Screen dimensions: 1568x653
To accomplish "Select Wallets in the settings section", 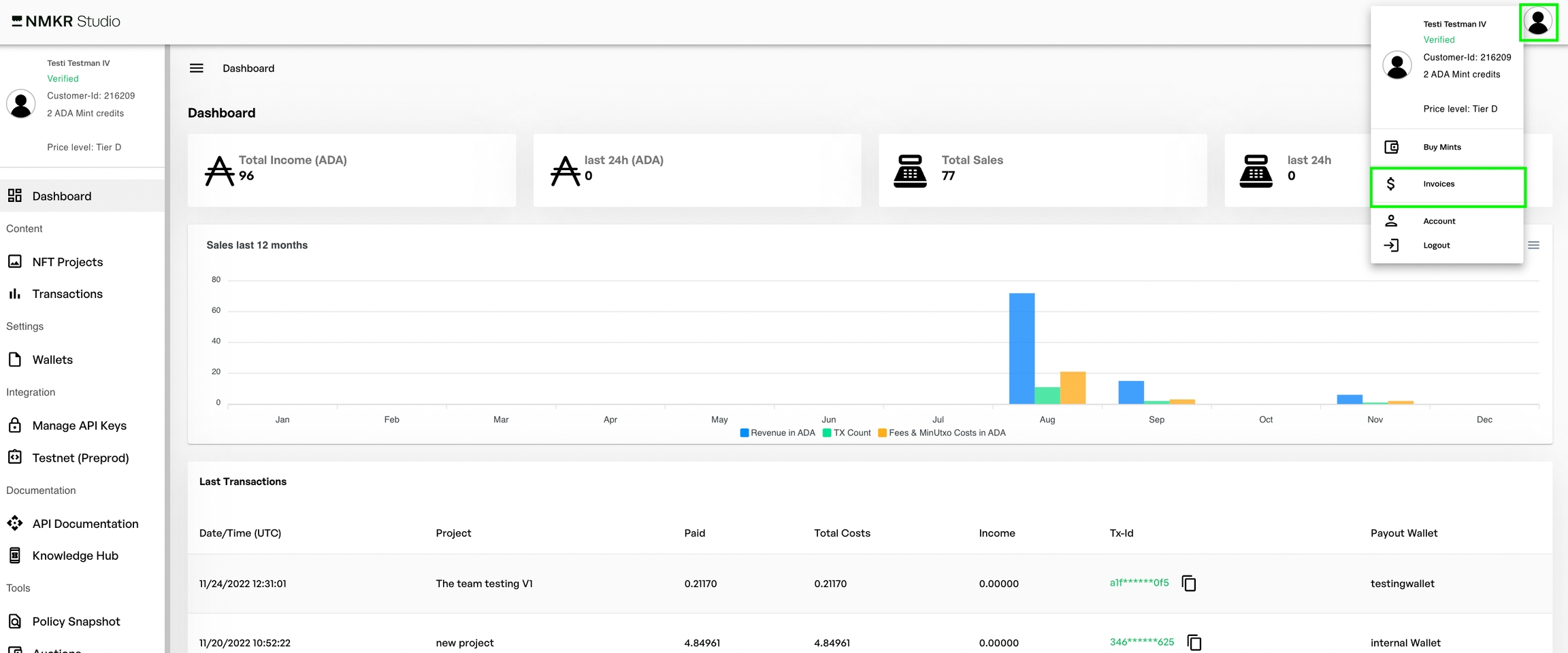I will tap(52, 360).
